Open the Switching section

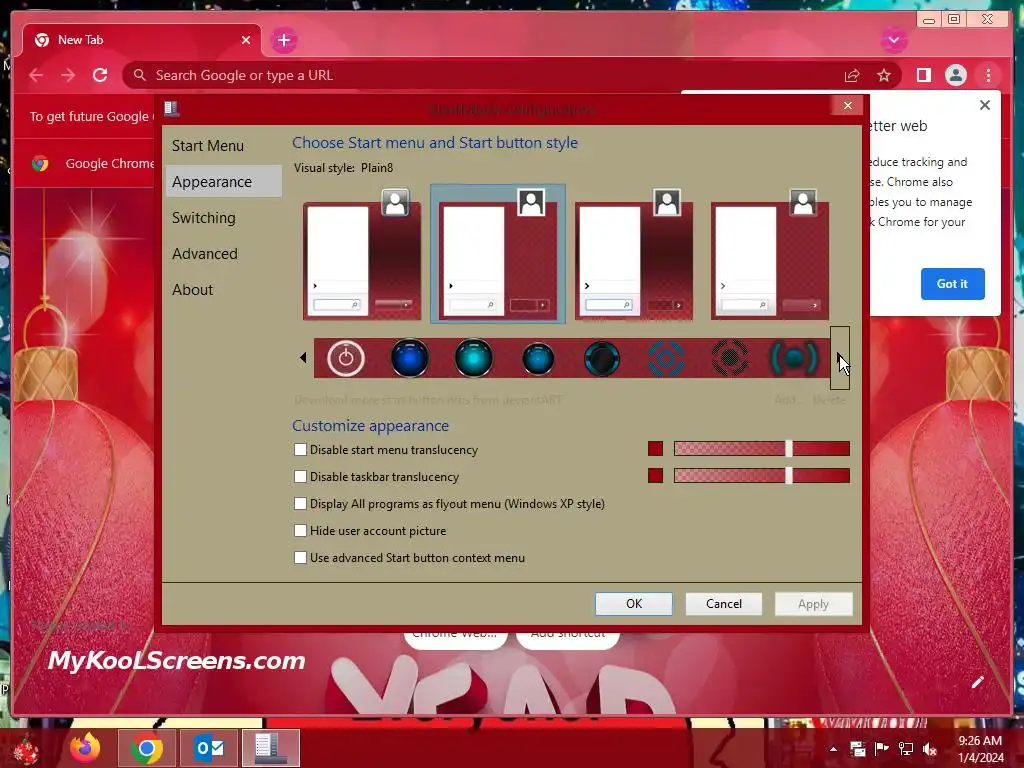(x=223, y=217)
